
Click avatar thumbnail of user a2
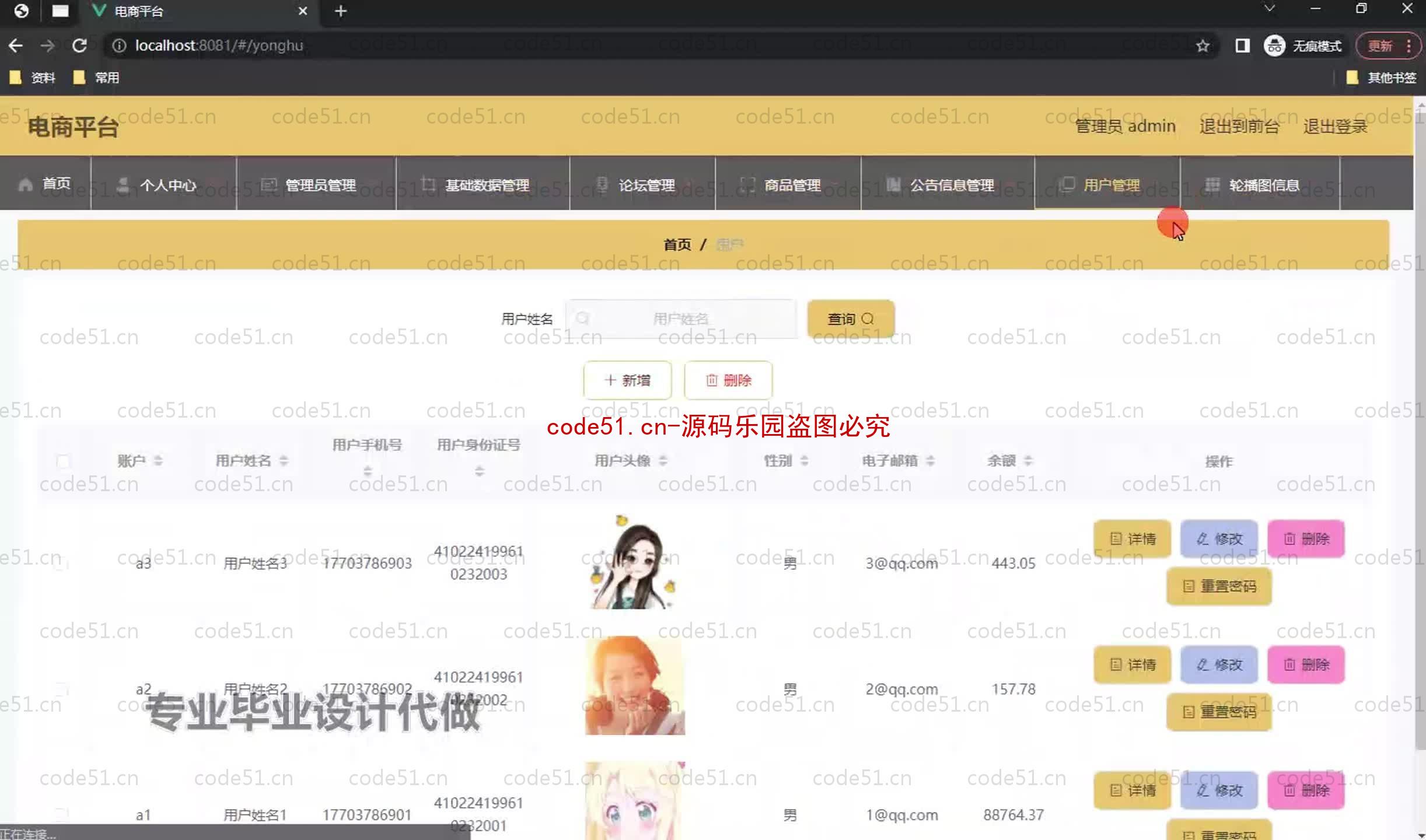tap(635, 685)
